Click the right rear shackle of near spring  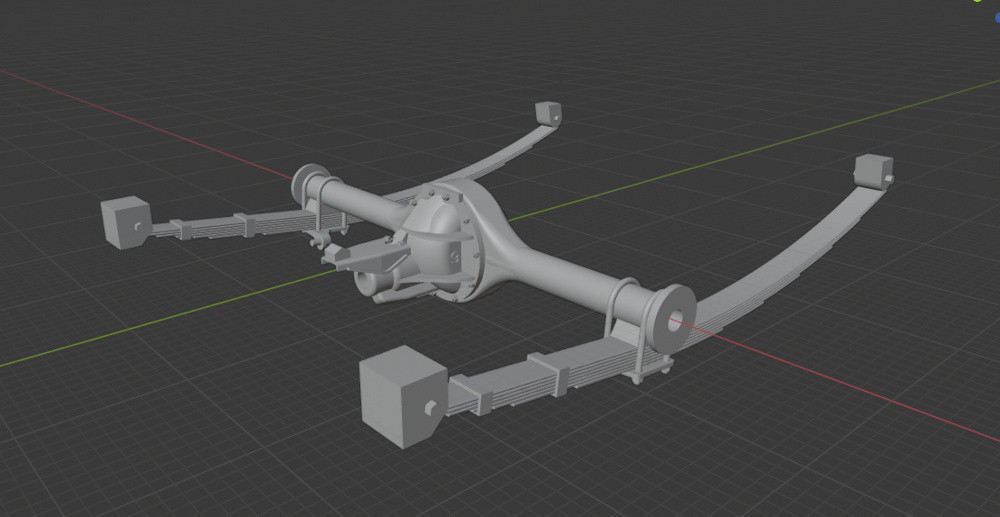point(874,170)
